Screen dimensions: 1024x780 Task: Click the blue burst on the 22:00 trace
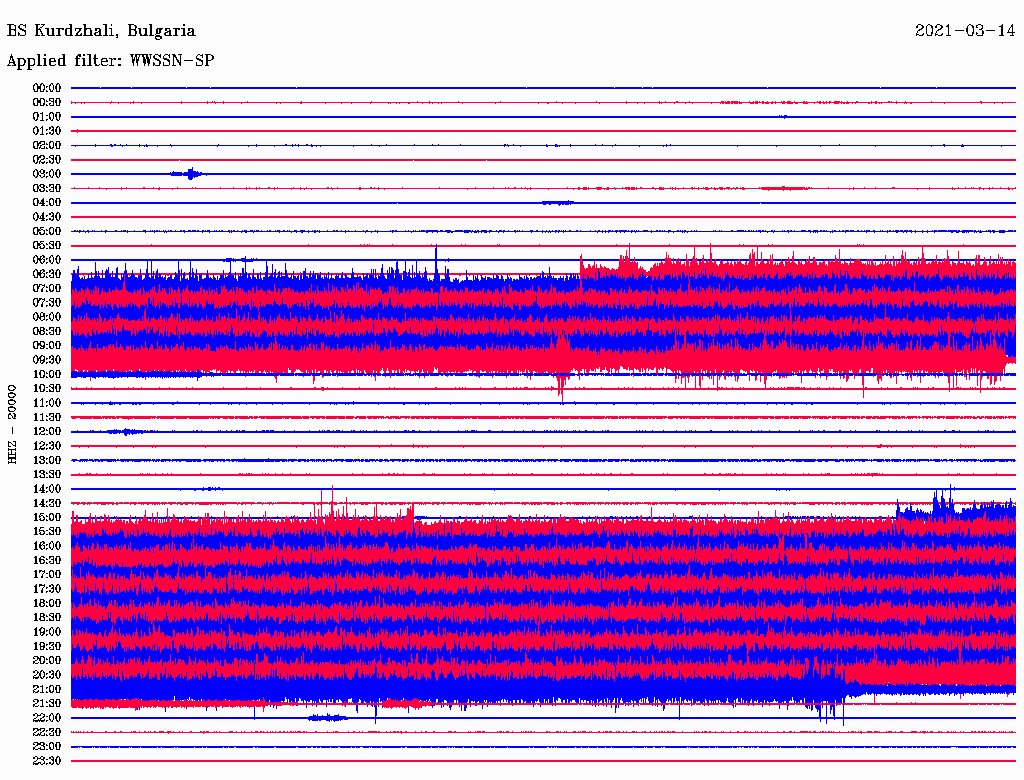pyautogui.click(x=327, y=717)
